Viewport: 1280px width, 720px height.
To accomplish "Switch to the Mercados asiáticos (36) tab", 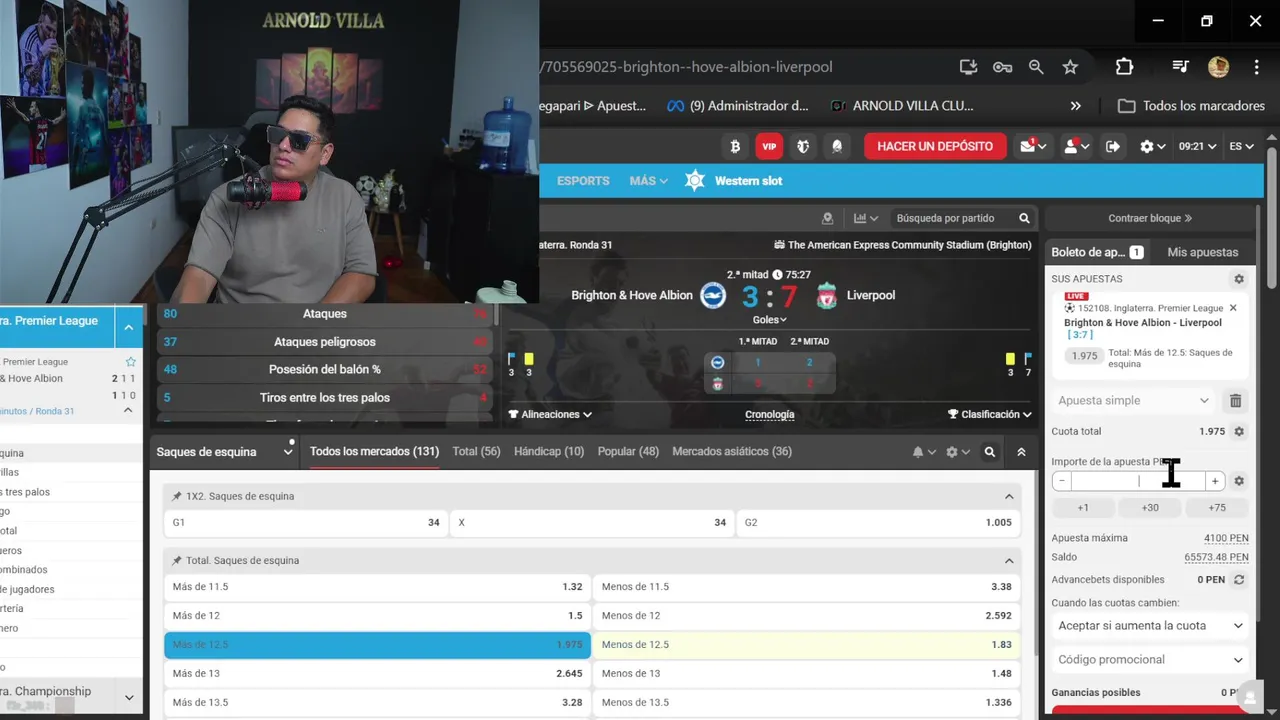I will pyautogui.click(x=732, y=451).
